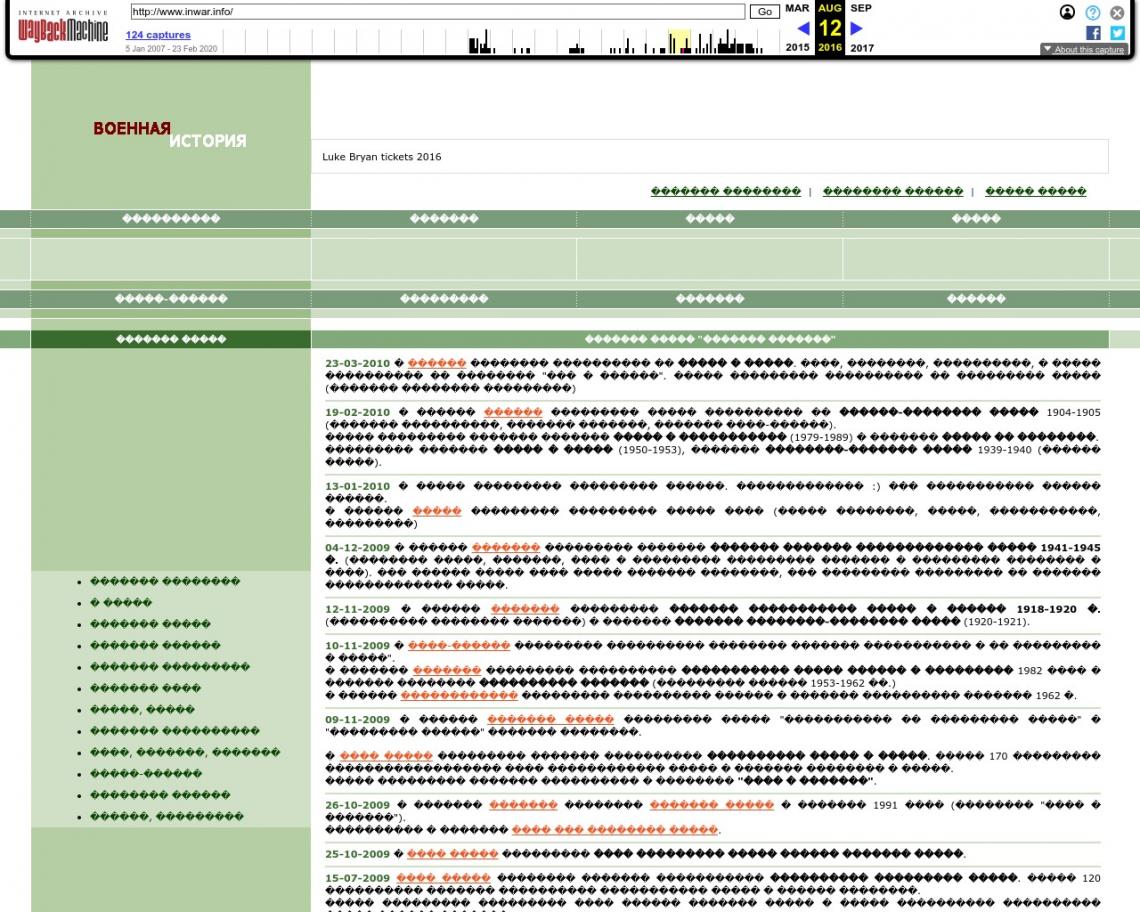Open the orange link in the 13-01-2010 entry

click(x=437, y=511)
